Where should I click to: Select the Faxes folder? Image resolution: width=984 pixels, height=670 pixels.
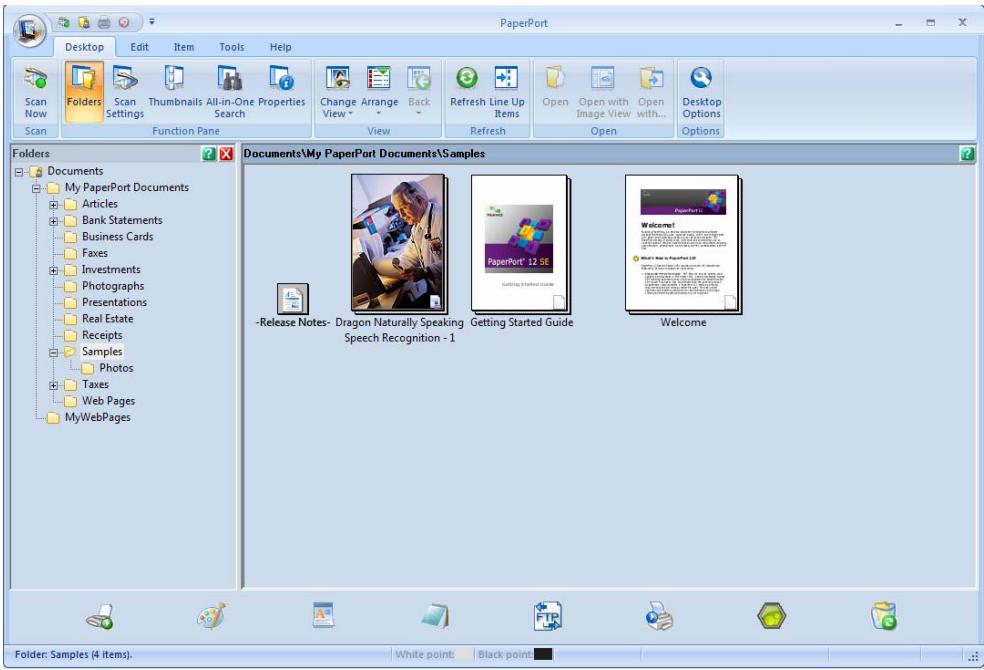(95, 253)
